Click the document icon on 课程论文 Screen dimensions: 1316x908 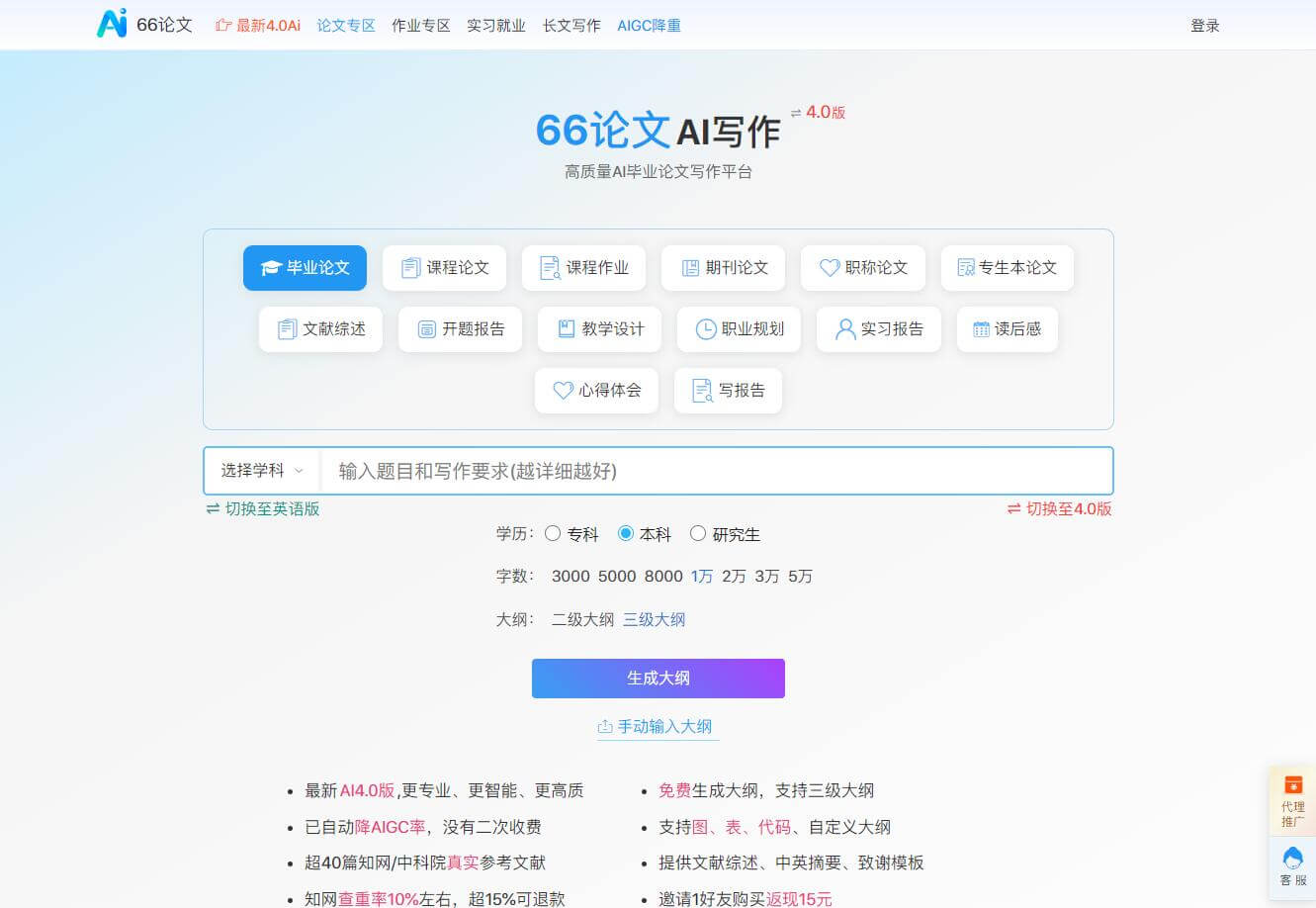(411, 268)
